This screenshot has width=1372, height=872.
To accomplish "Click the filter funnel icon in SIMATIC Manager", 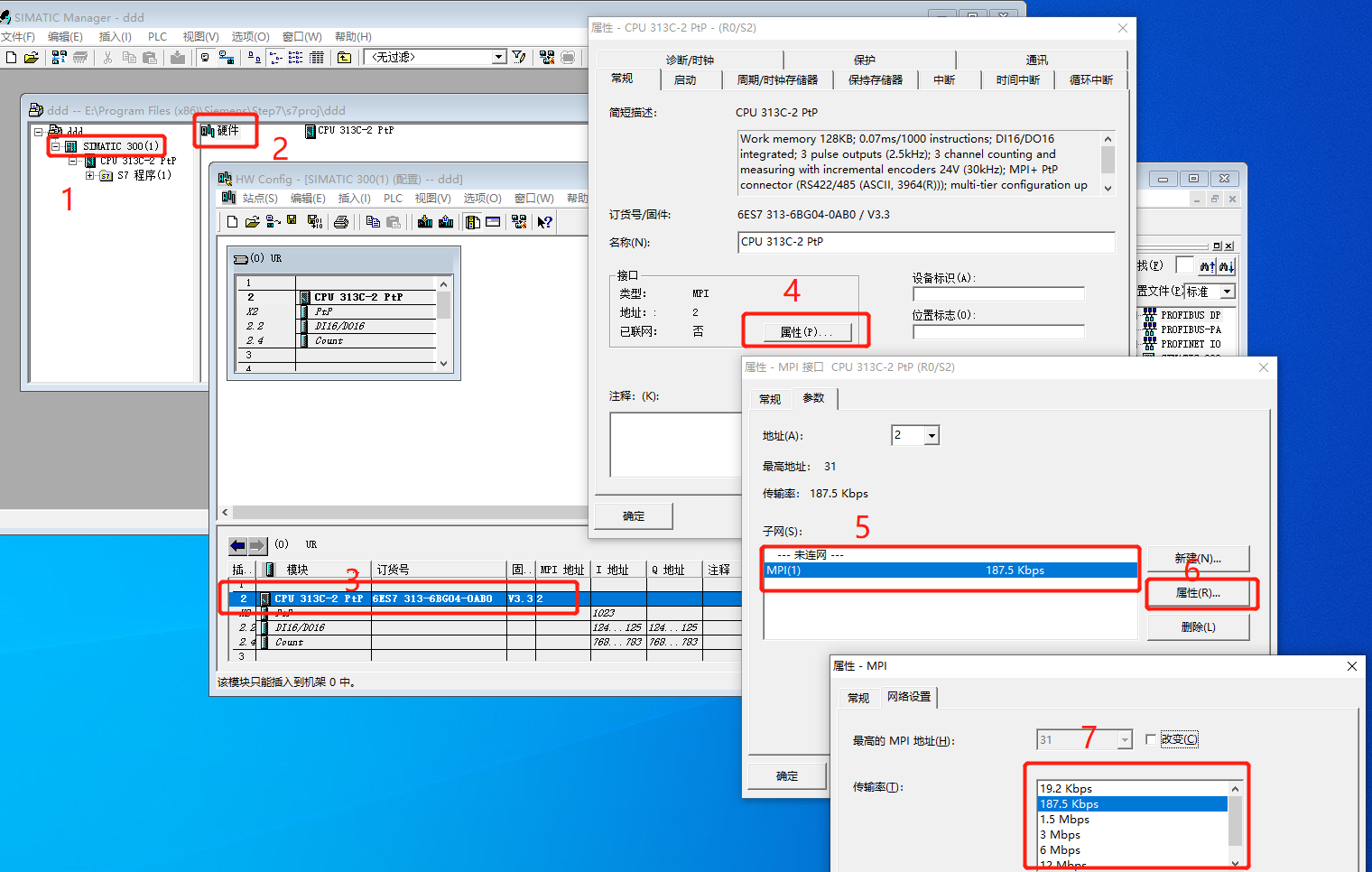I will click(x=519, y=57).
